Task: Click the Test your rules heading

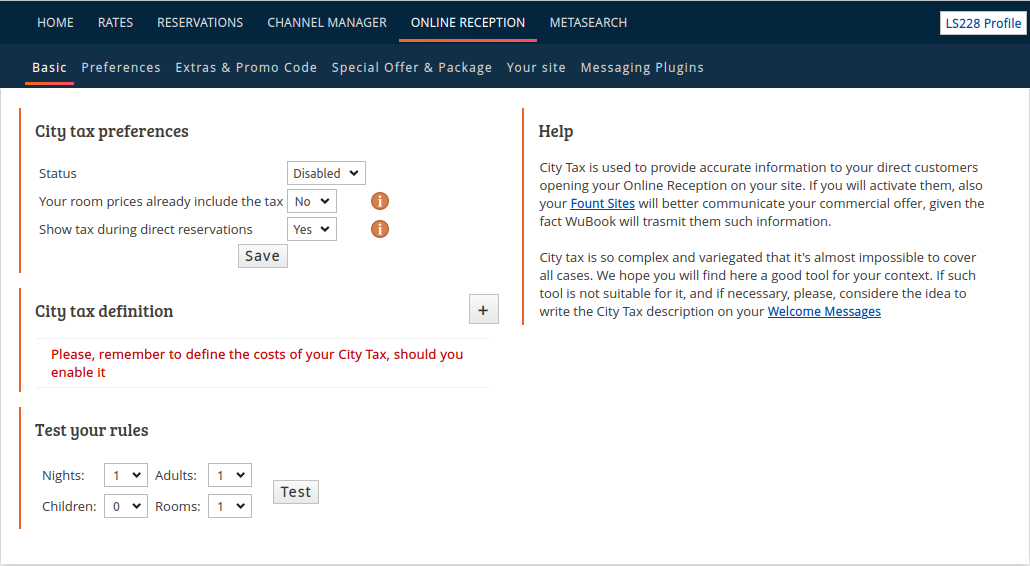Action: coord(91,430)
